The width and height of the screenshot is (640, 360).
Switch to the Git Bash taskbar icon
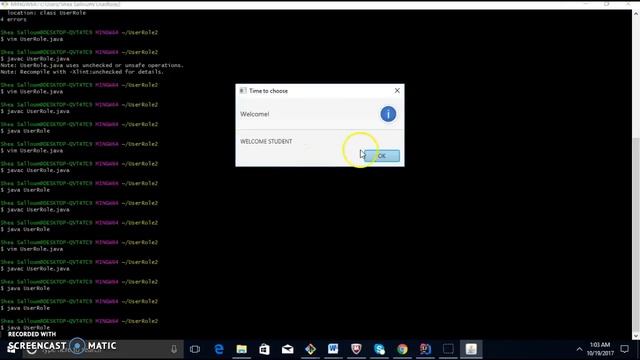click(x=310, y=349)
